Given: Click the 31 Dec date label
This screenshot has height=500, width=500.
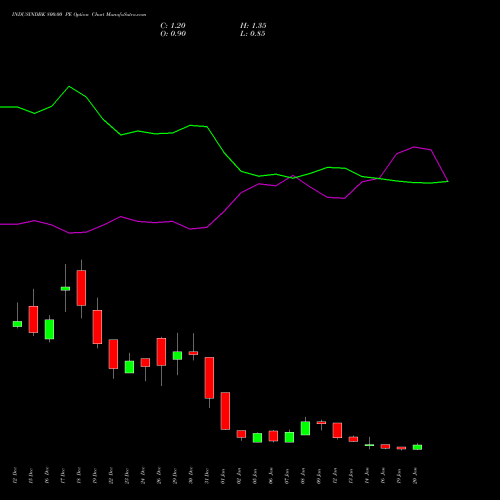Looking at the screenshot, I should pos(207,475).
